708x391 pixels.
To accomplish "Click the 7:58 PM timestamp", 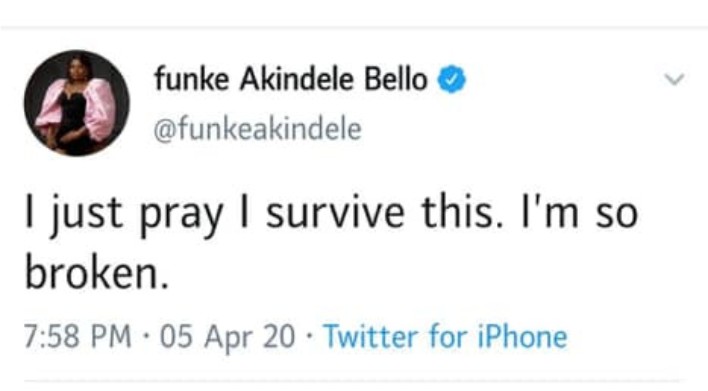I will click(78, 337).
